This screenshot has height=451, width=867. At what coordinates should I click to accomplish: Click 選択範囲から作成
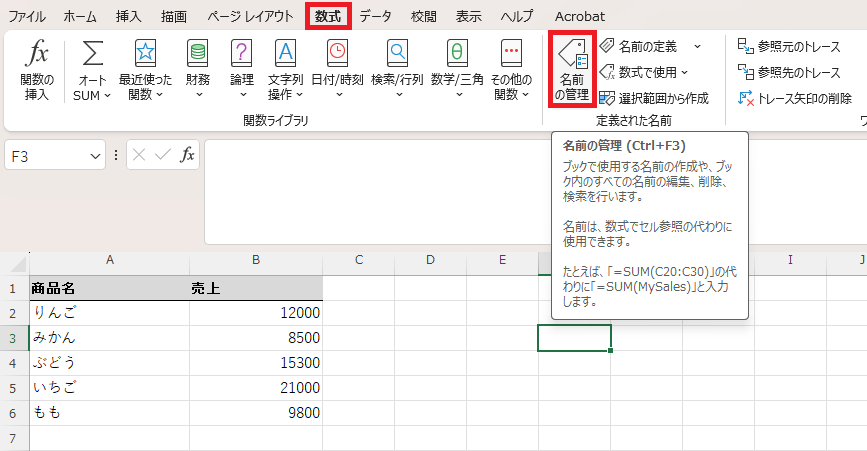[654, 98]
